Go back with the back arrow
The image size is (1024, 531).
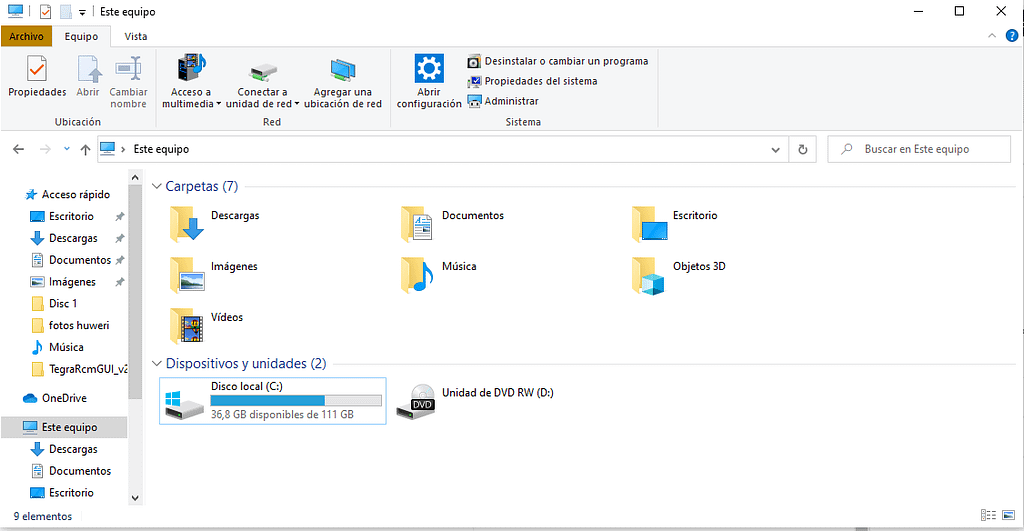[18, 150]
